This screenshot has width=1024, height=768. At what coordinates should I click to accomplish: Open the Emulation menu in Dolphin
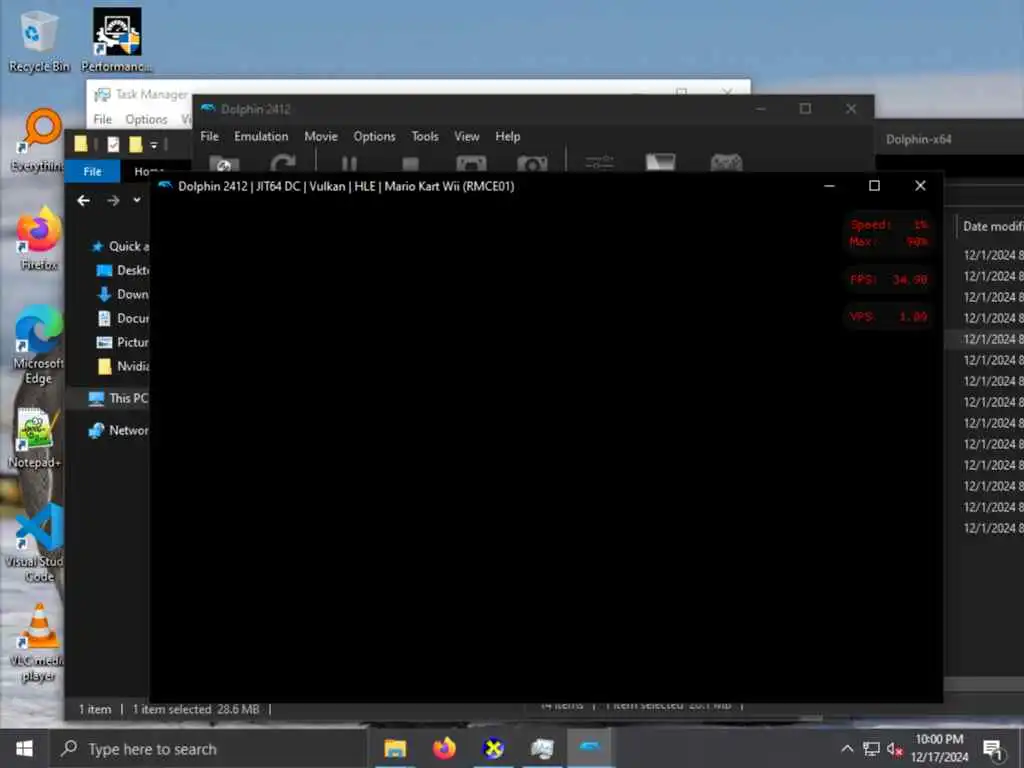point(261,136)
